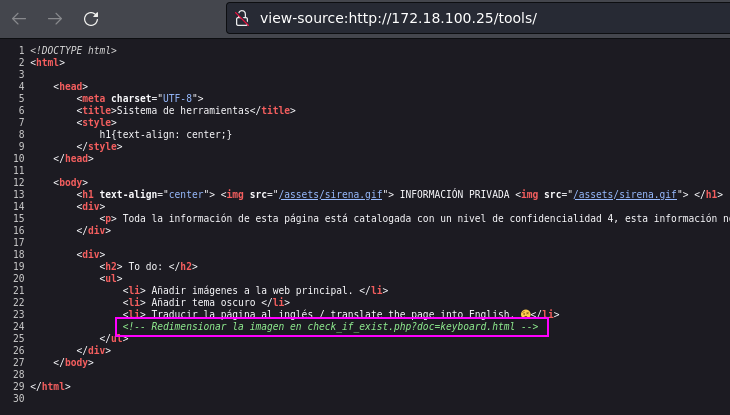The height and width of the screenshot is (415, 730).
Task: Open the insecure connection padlock icon
Action: point(242,19)
